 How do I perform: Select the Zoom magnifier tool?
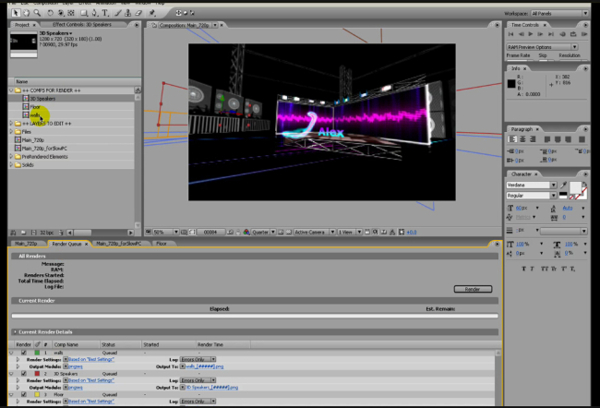pyautogui.click(x=37, y=13)
